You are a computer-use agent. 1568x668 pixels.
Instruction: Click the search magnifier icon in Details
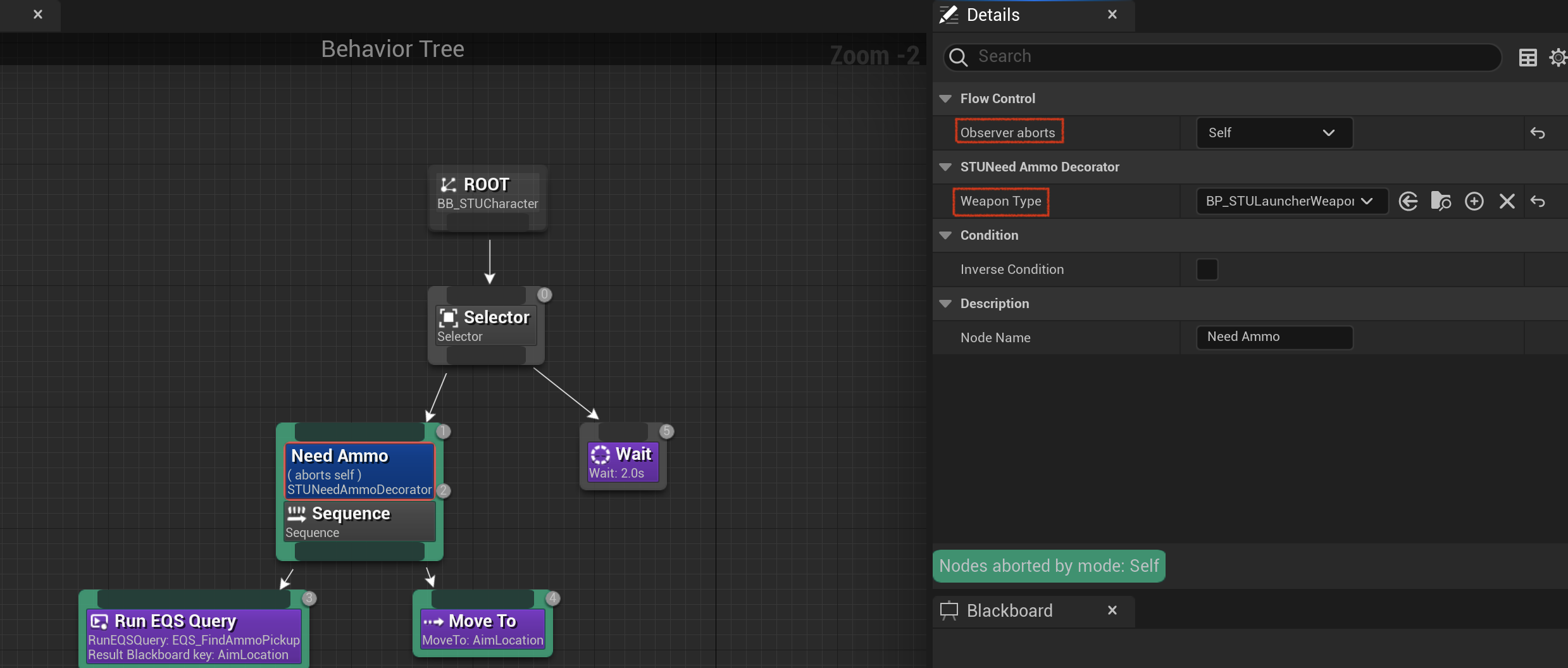tap(959, 58)
